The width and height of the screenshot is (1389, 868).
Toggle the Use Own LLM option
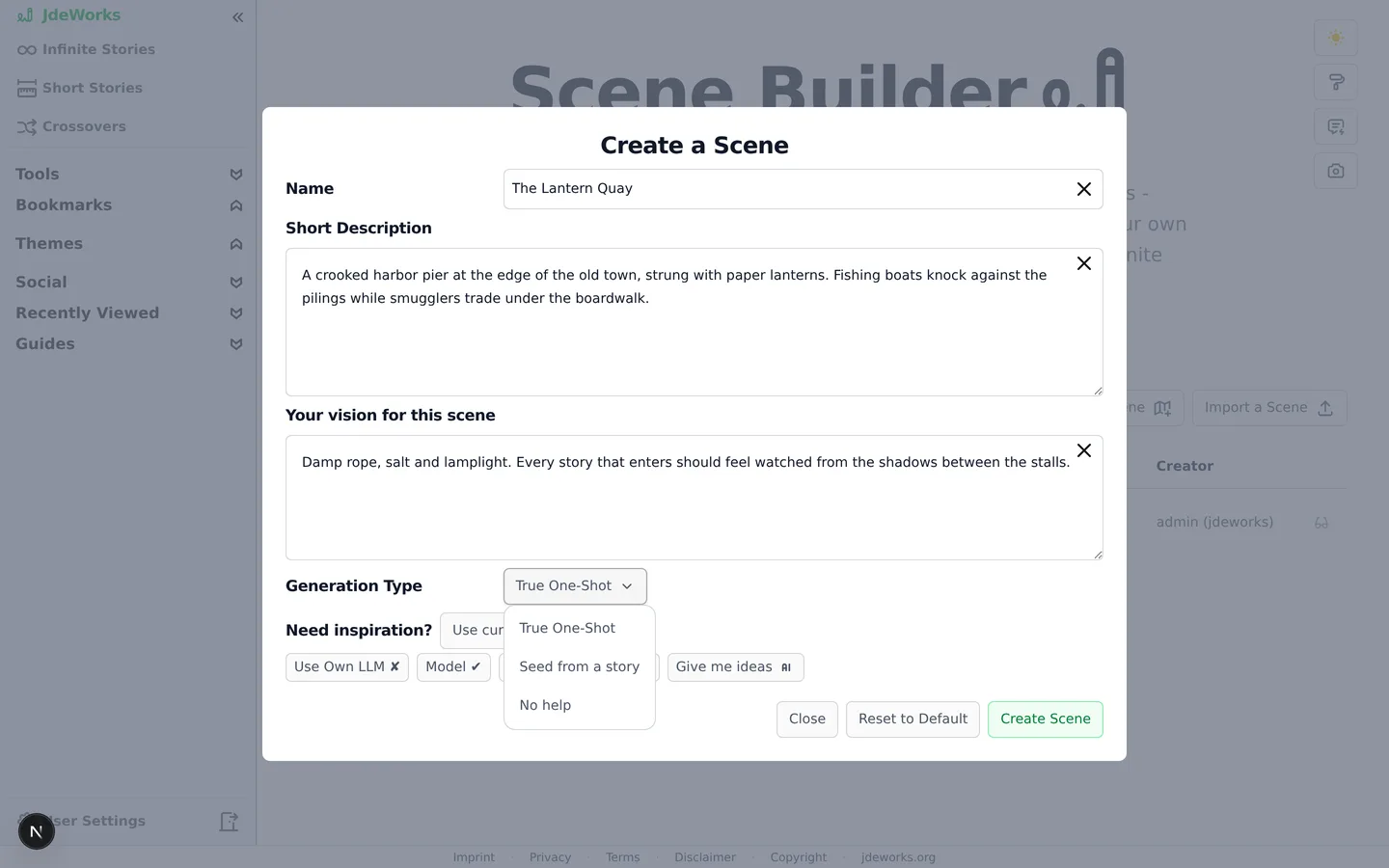(x=347, y=667)
